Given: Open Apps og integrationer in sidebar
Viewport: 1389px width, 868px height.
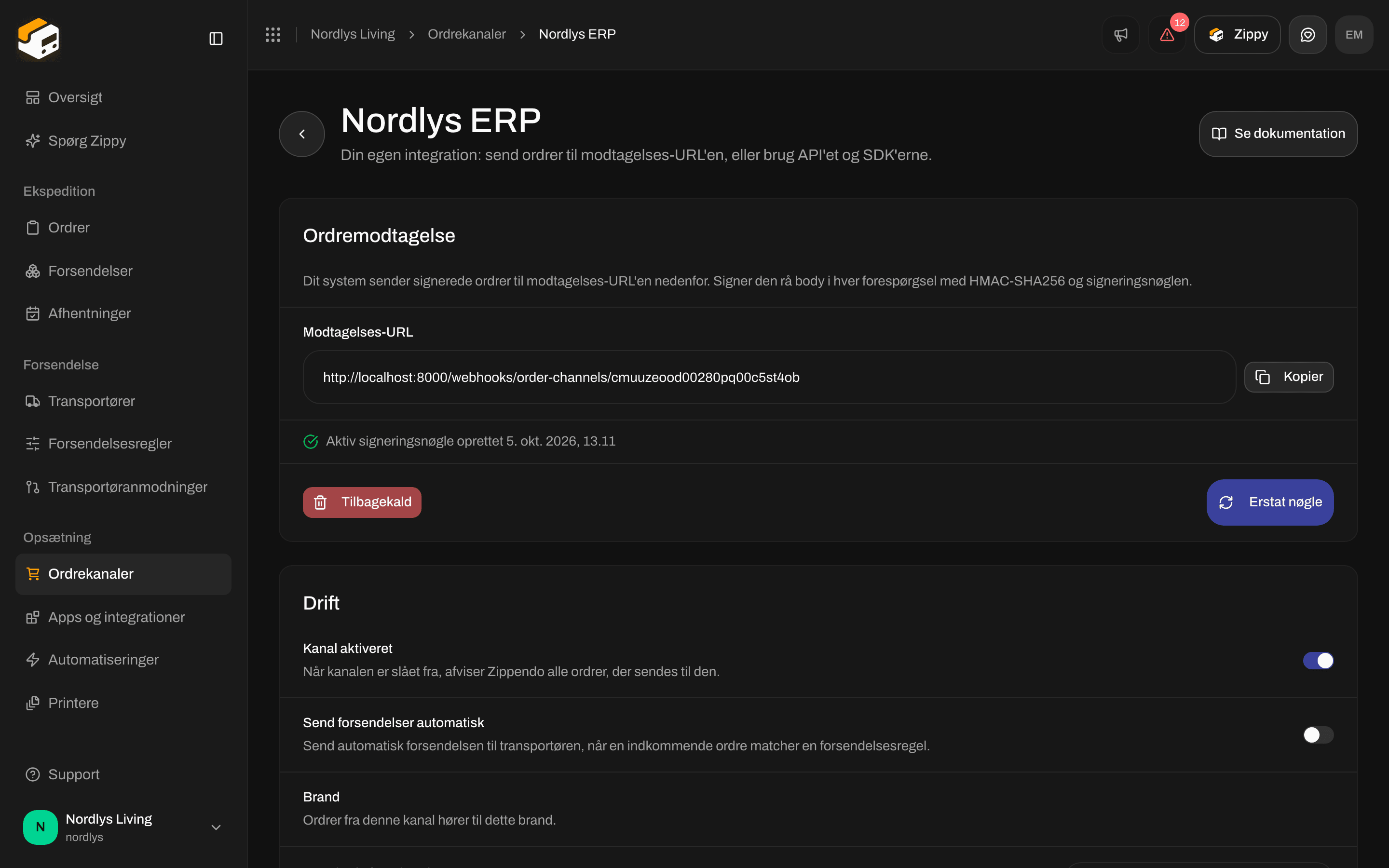Looking at the screenshot, I should coord(123,617).
